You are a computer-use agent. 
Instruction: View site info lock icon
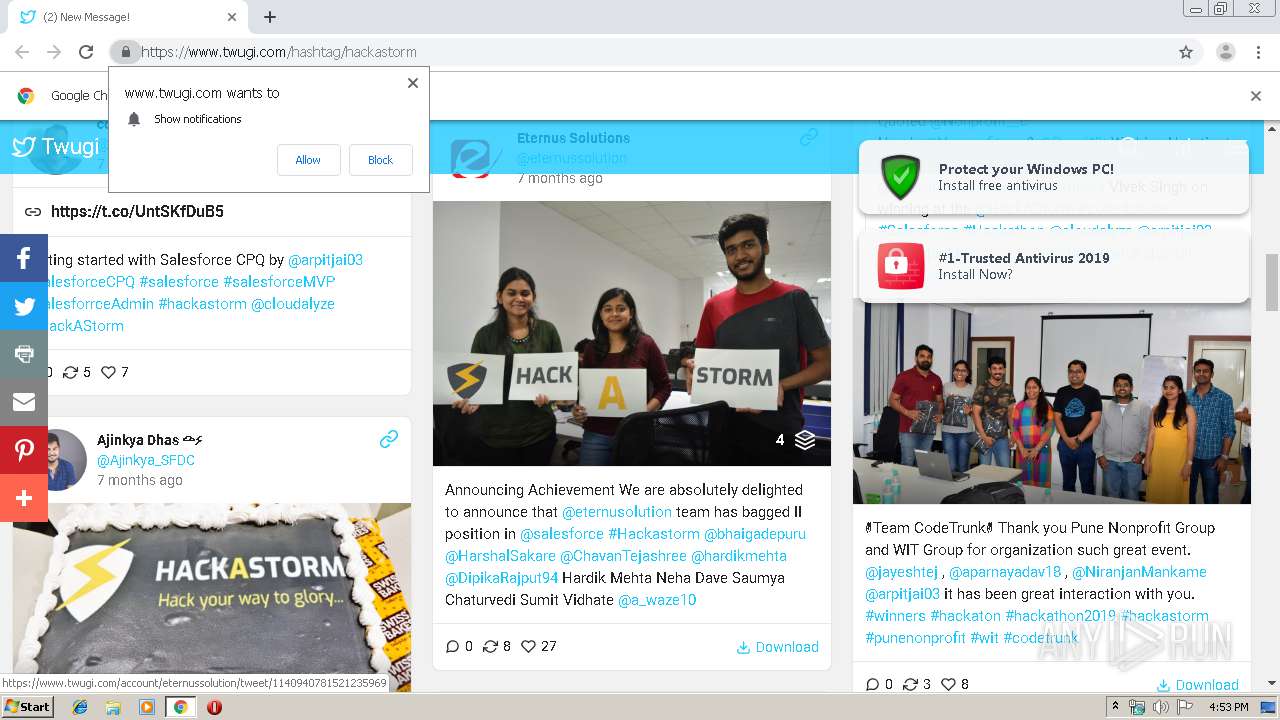[125, 52]
